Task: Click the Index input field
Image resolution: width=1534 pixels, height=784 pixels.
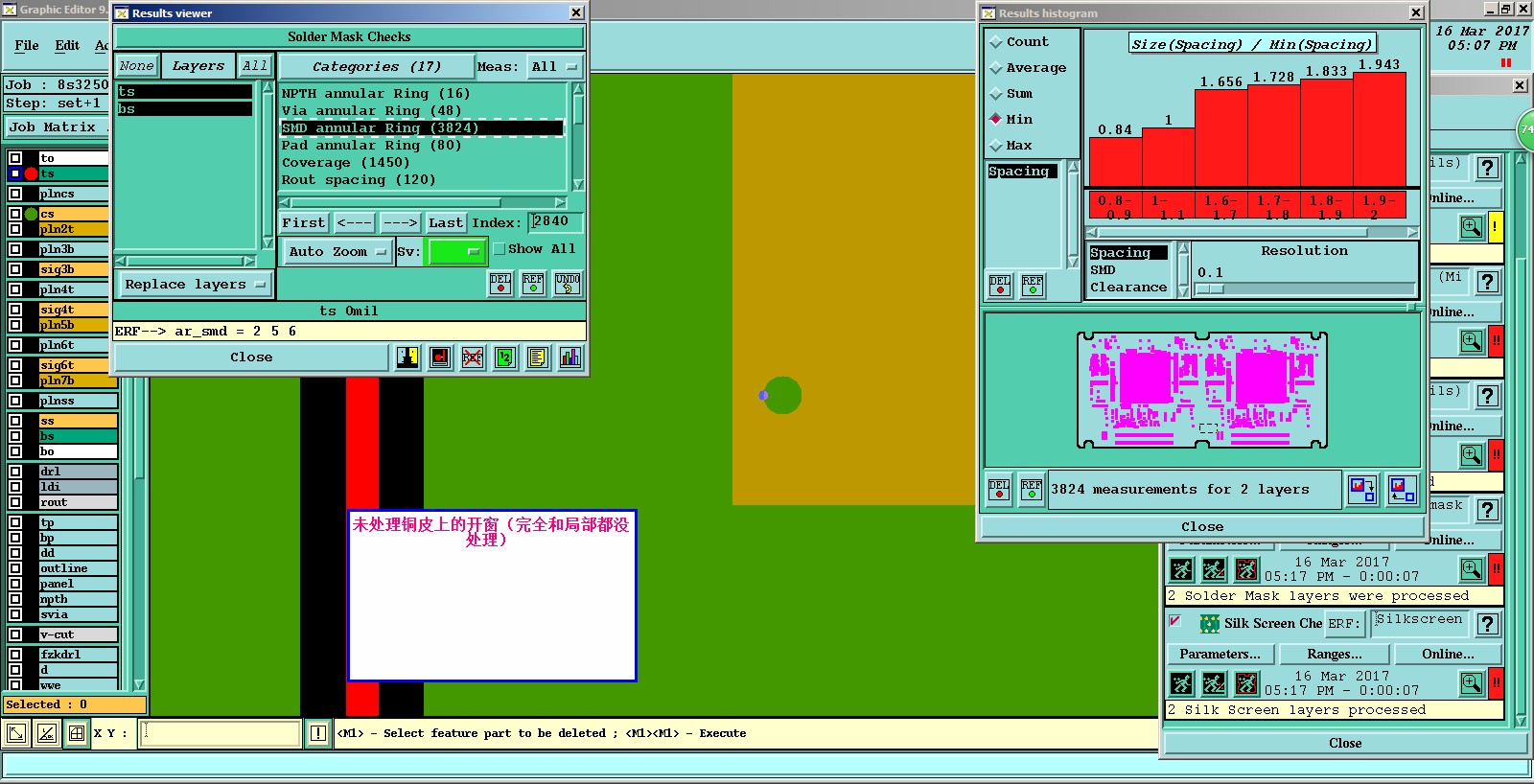Action: [x=555, y=222]
